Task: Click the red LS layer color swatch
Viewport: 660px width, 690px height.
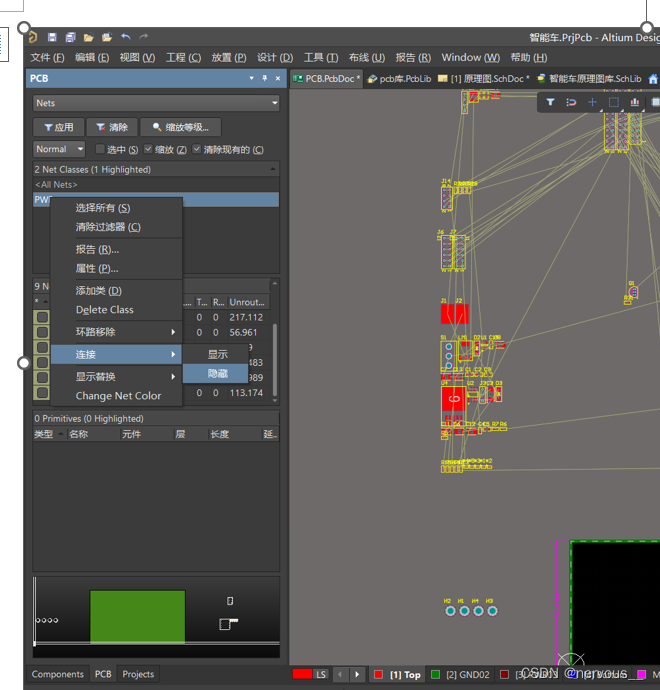Action: coord(302,675)
